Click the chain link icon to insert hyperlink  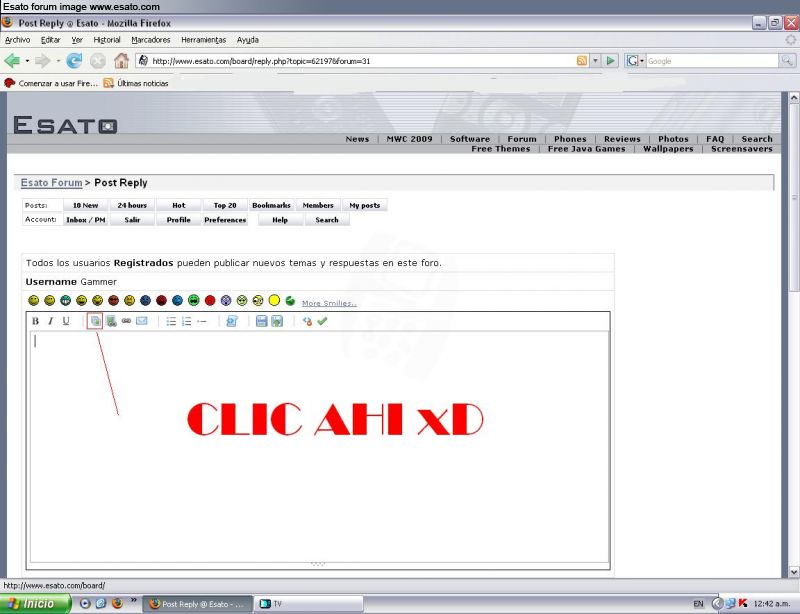[x=126, y=321]
